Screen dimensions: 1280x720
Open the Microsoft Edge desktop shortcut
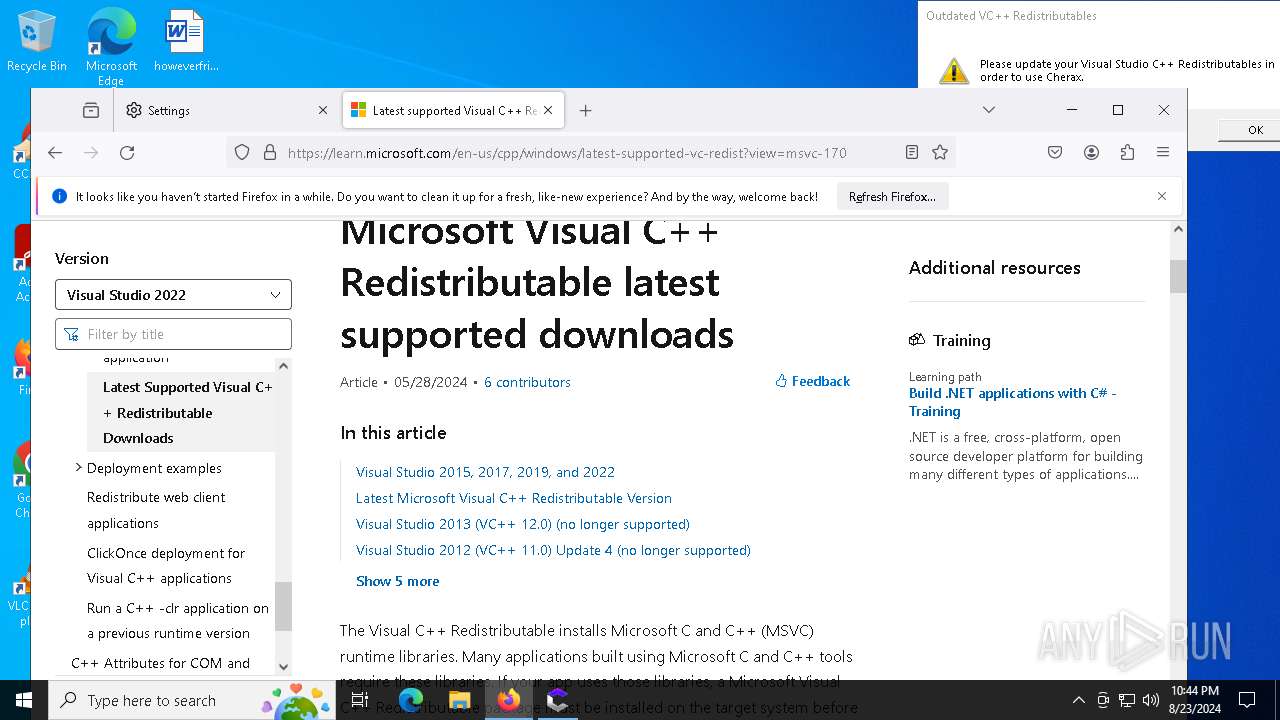111,47
